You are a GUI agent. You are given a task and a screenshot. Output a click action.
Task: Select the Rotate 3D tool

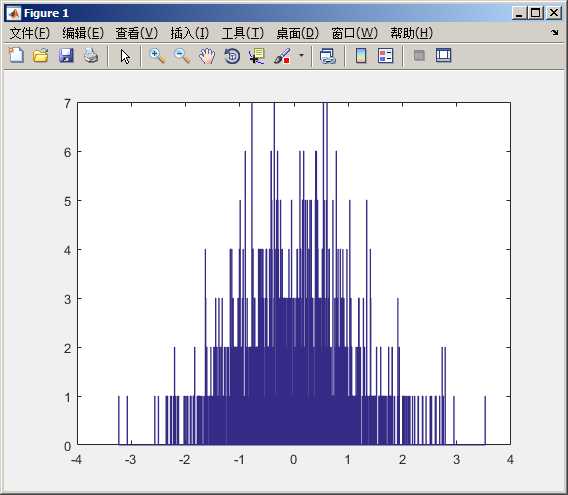pos(232,56)
